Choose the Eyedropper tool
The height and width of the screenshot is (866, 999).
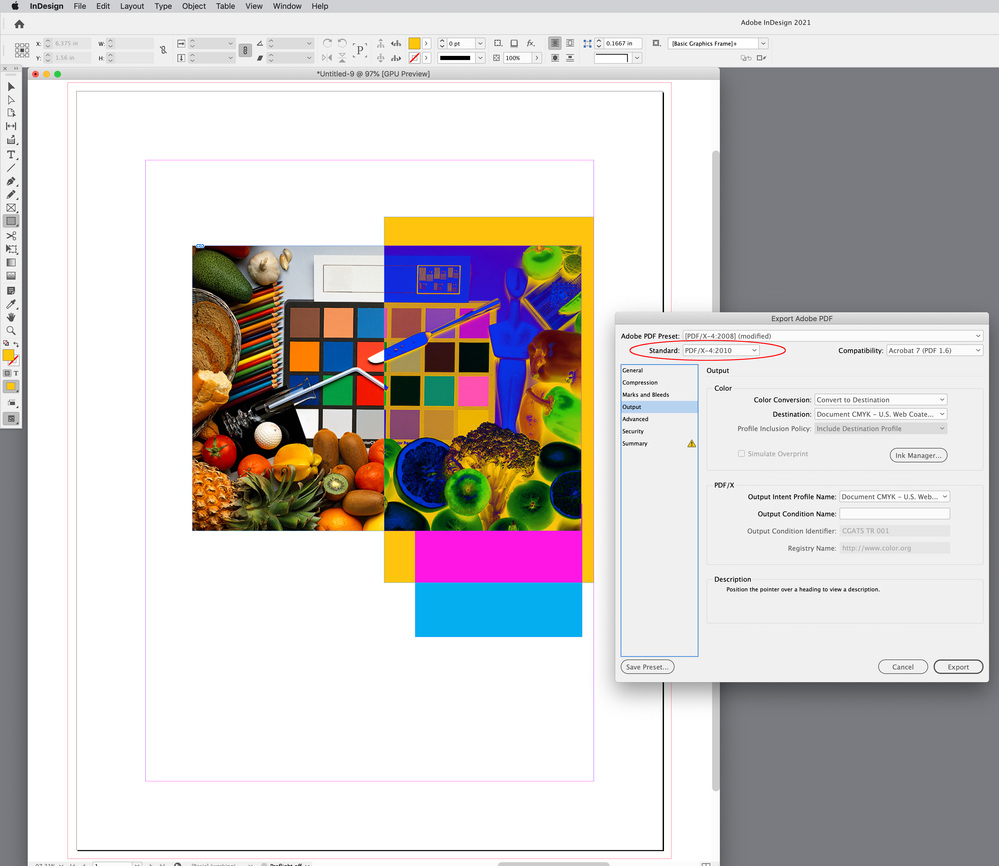point(11,303)
